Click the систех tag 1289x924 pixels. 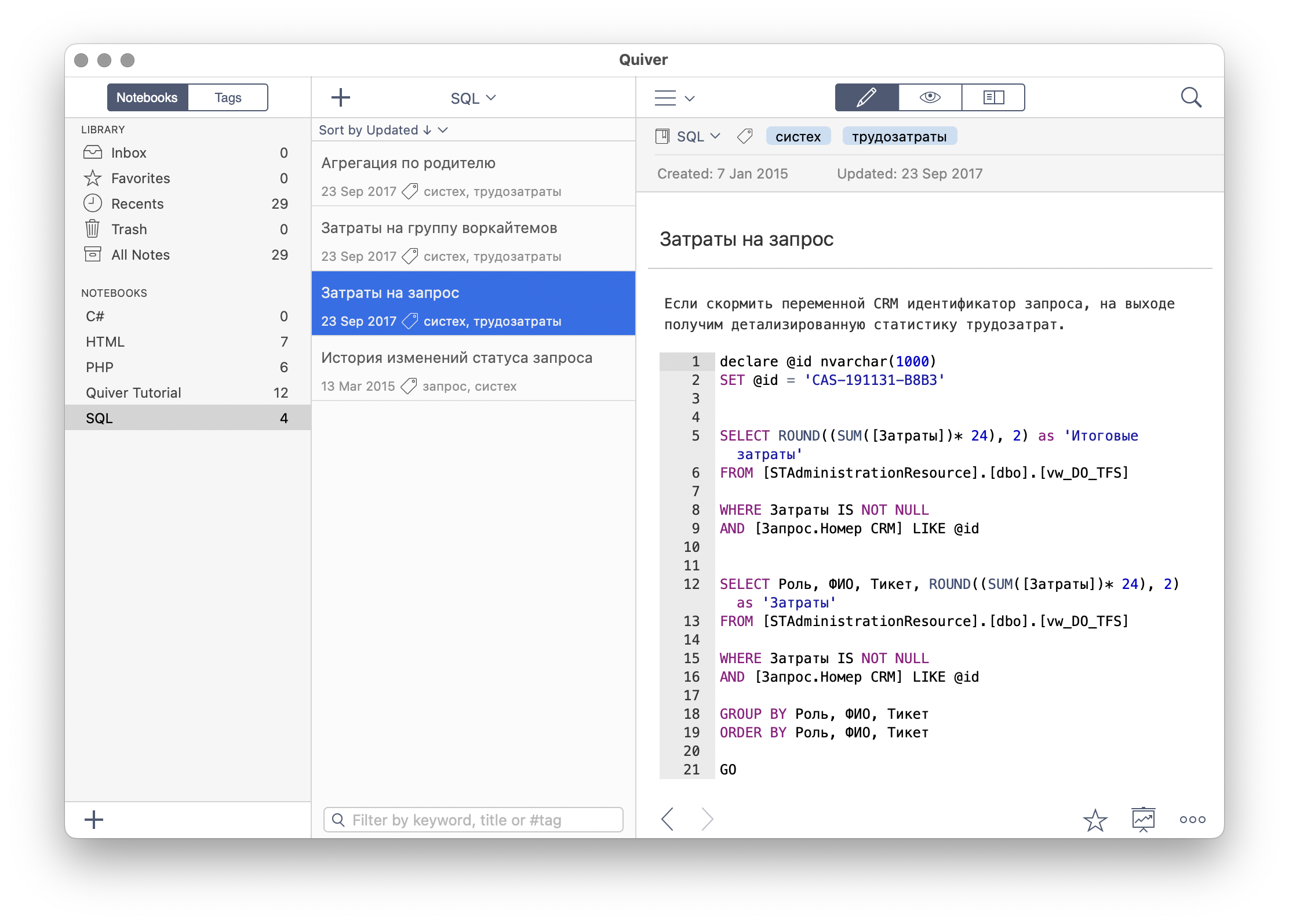pos(798,136)
